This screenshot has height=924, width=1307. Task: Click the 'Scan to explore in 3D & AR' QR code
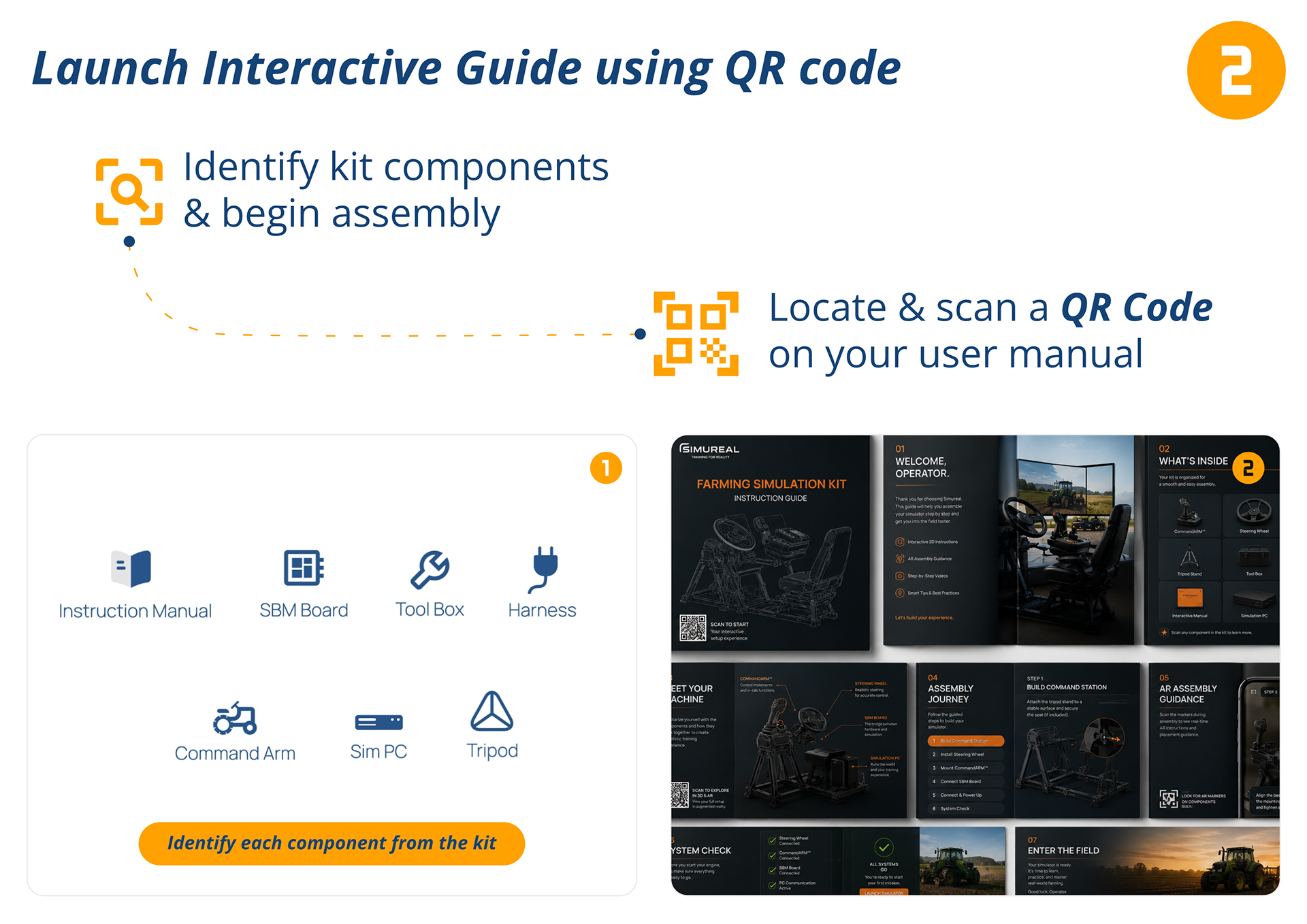[680, 795]
